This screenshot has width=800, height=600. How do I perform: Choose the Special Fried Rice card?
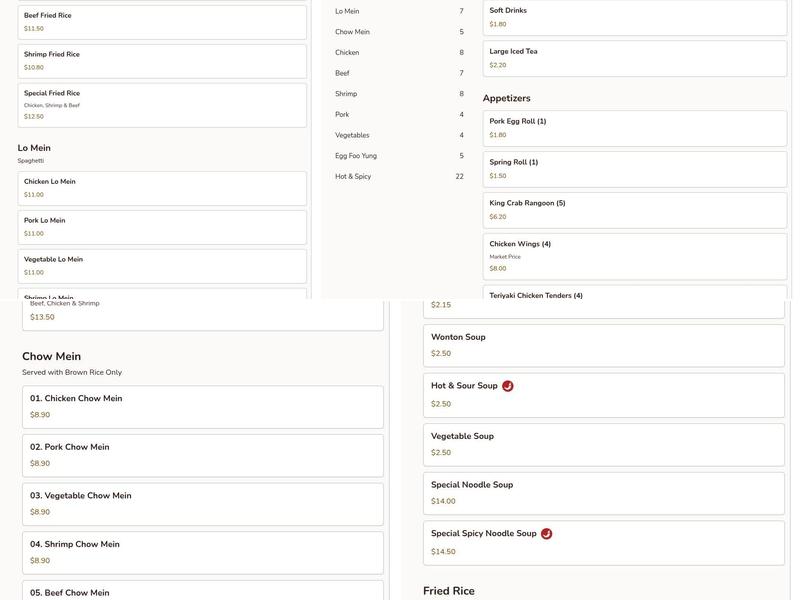click(x=163, y=105)
